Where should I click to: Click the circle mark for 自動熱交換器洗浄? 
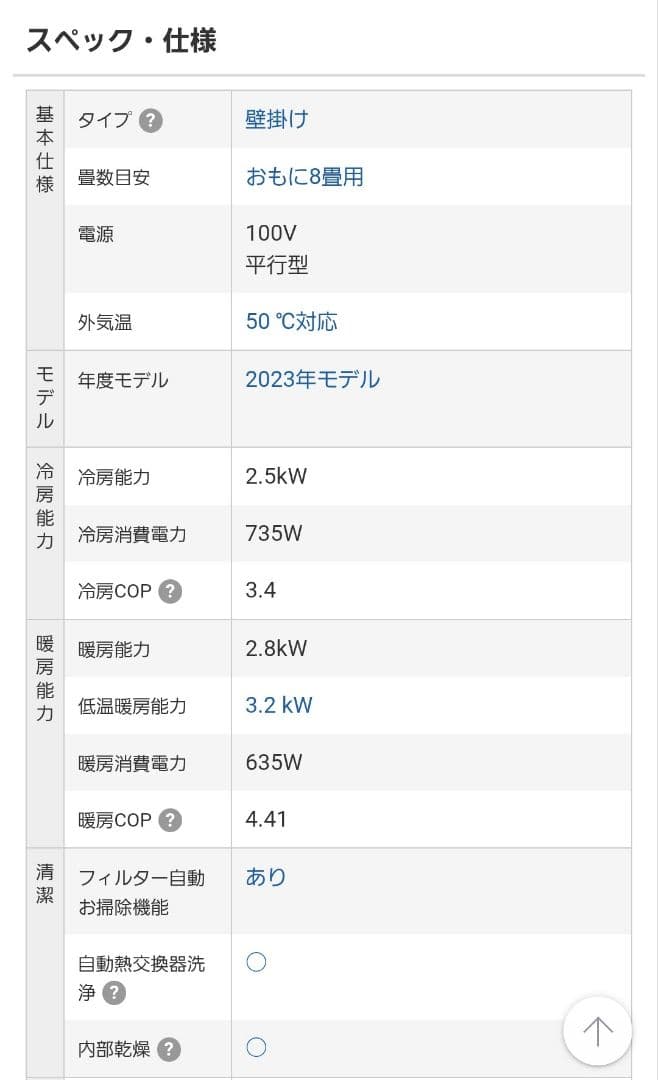[x=256, y=963]
